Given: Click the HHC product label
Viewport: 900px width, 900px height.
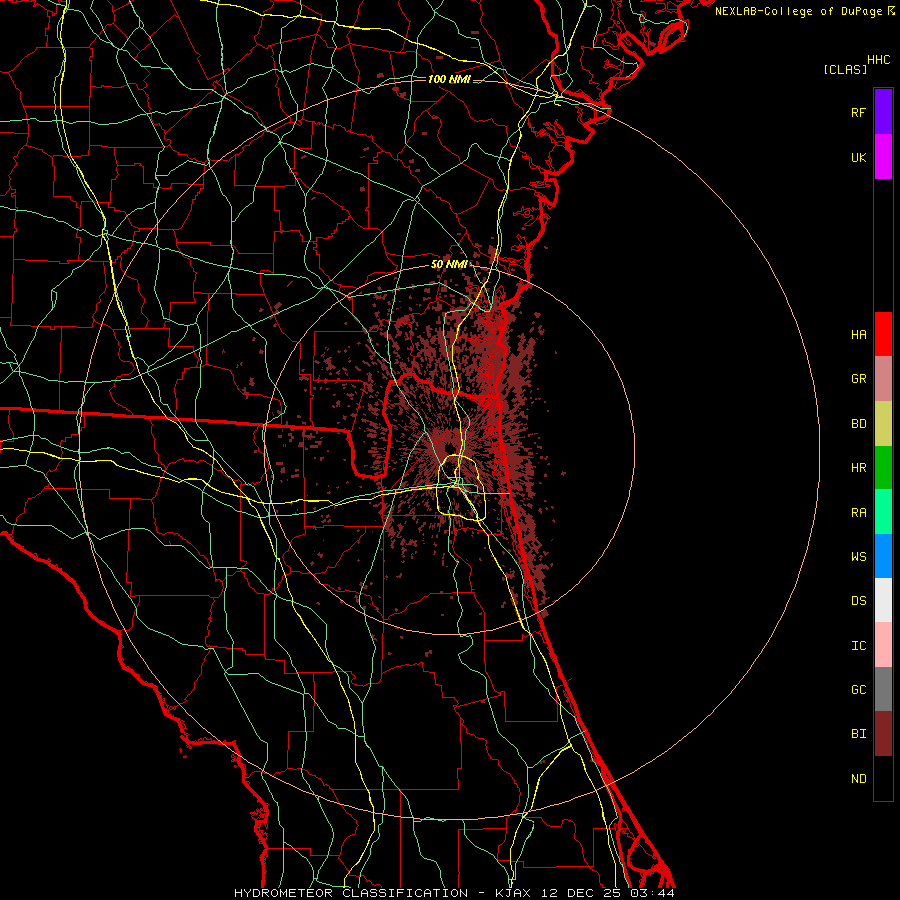Looking at the screenshot, I should pos(878,60).
